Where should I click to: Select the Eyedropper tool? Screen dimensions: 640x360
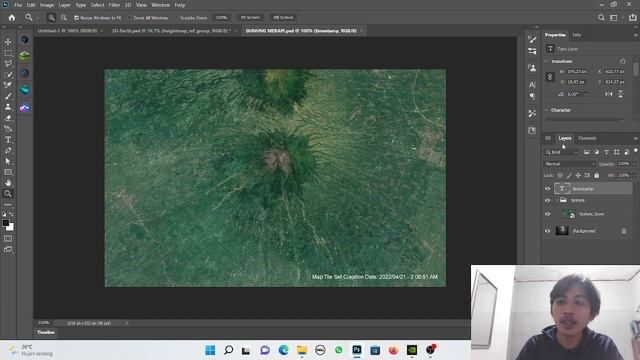pos(8,85)
